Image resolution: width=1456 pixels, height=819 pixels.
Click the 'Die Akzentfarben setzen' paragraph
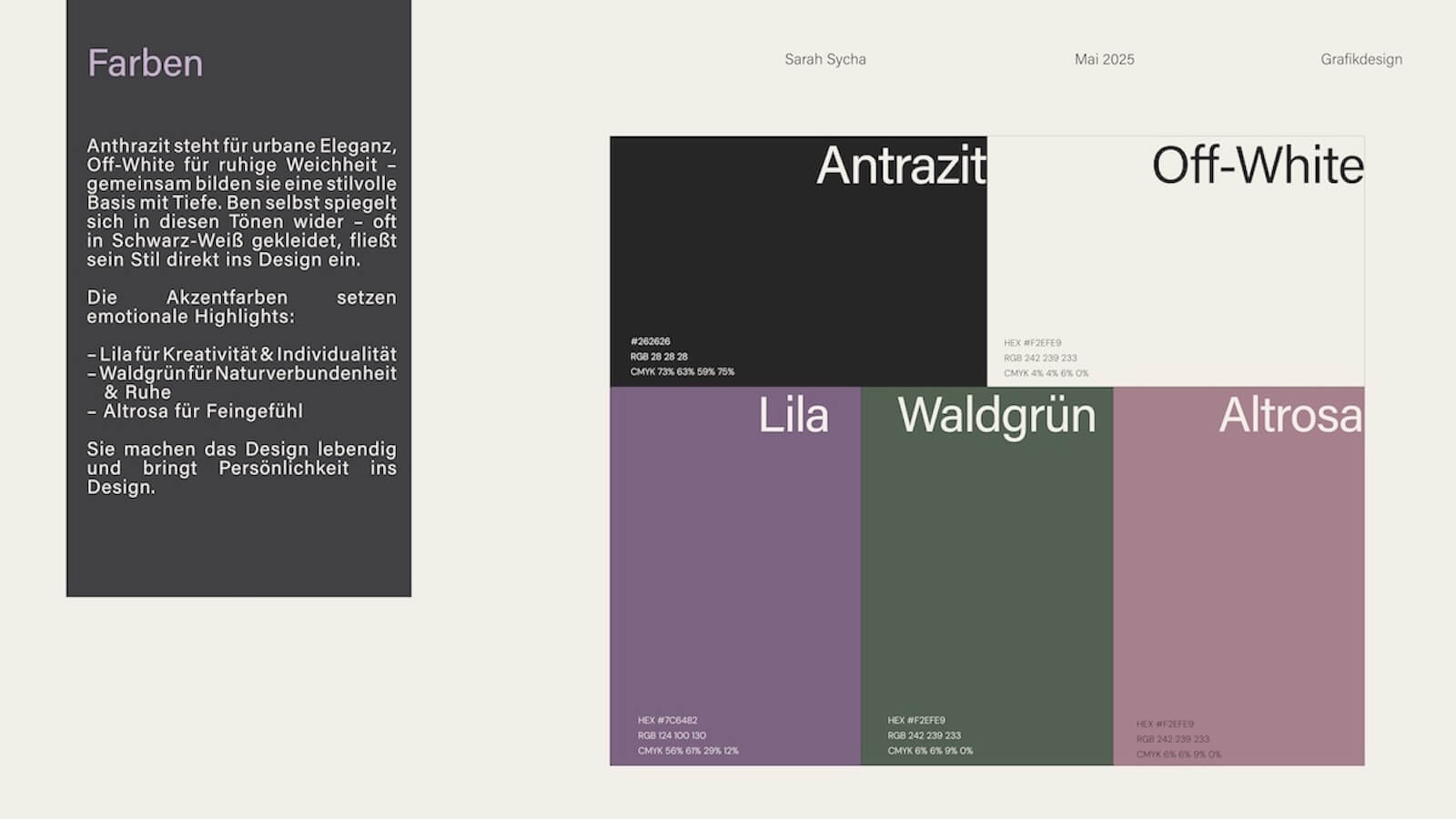241,307
